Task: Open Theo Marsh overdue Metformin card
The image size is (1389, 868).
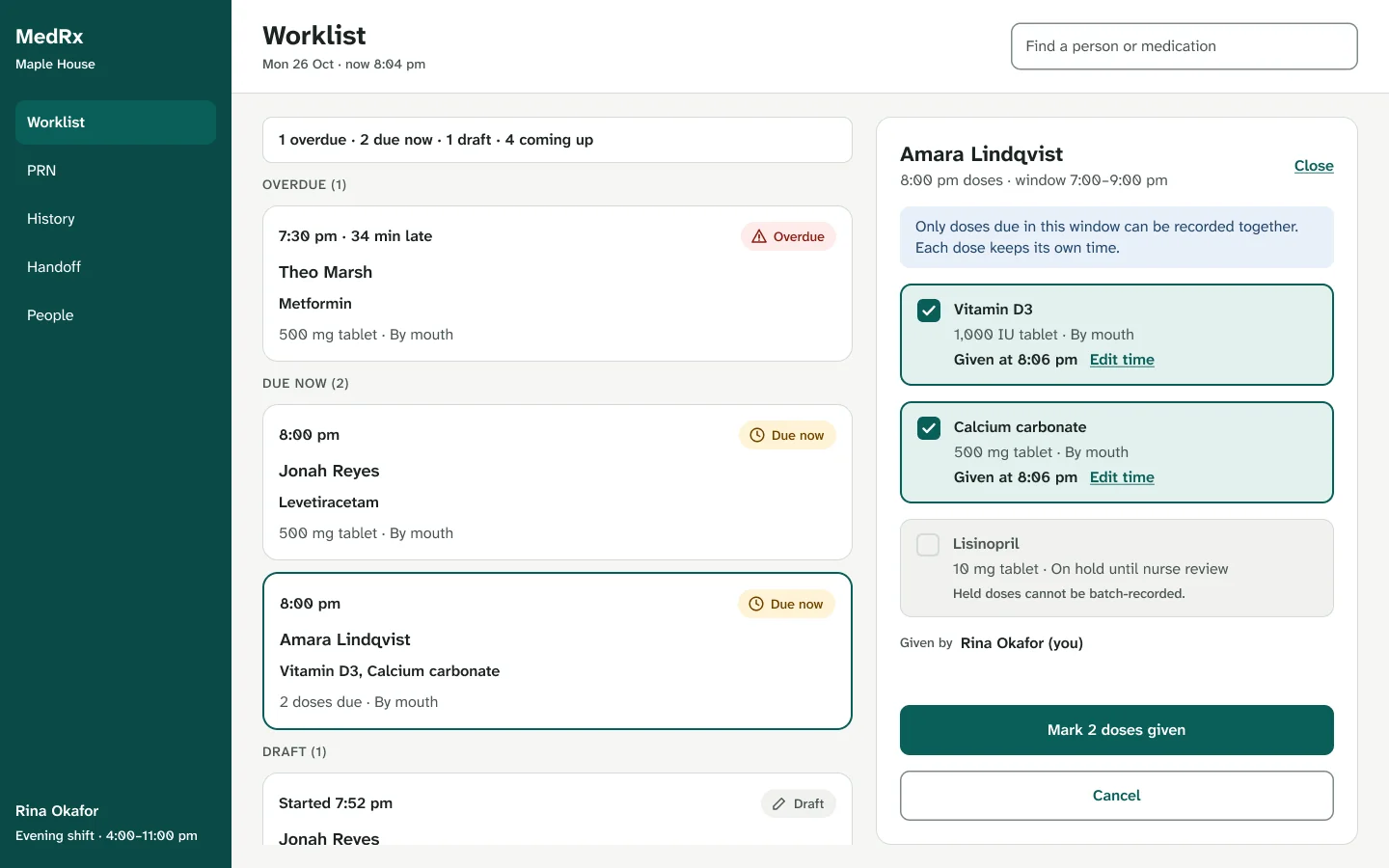Action: [x=558, y=284]
